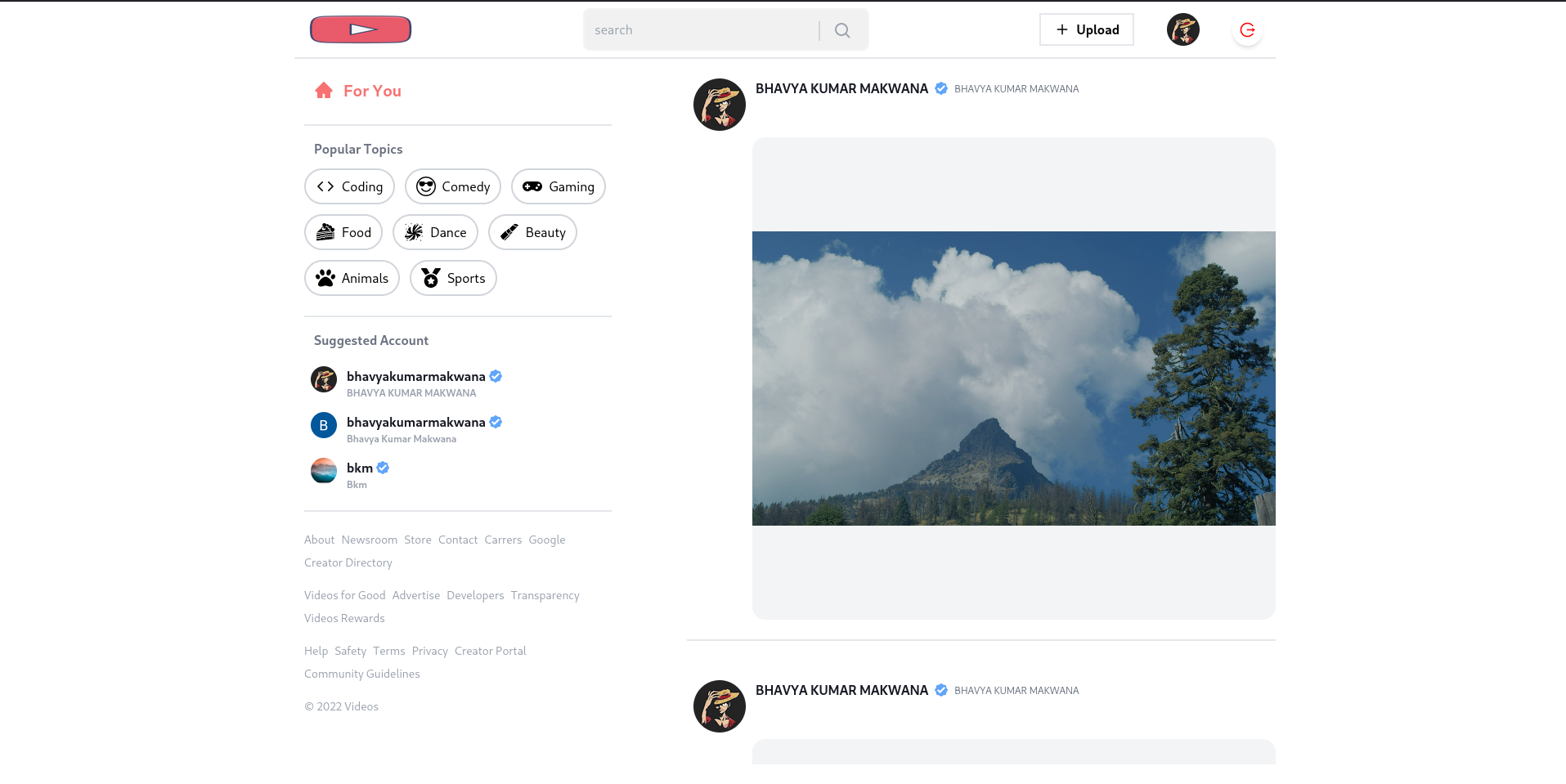Select the Comedy topic
This screenshot has width=1566, height=784.
[453, 186]
